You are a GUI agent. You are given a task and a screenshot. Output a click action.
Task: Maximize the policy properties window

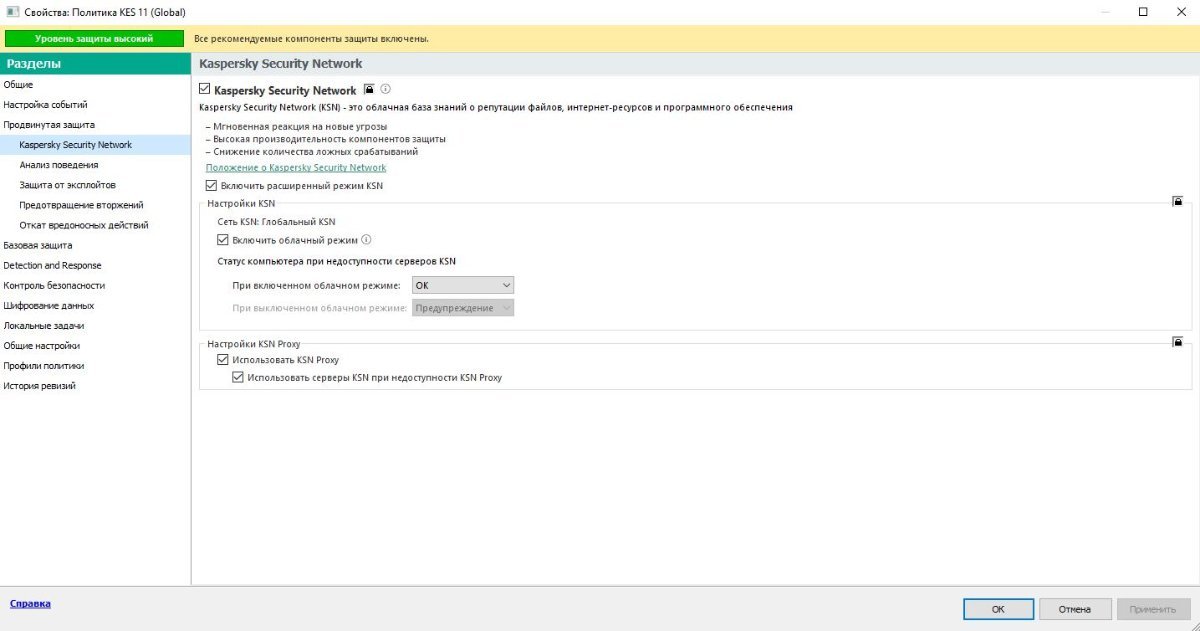(1143, 12)
